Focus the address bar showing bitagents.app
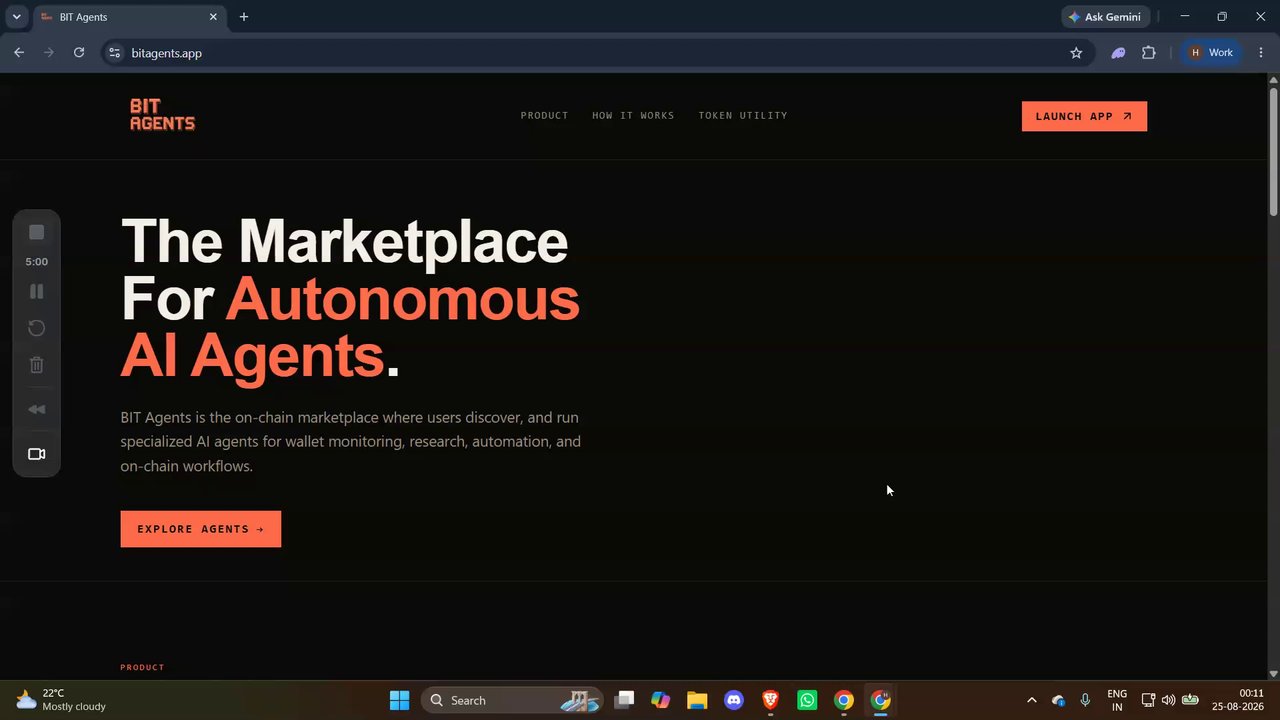 (596, 53)
